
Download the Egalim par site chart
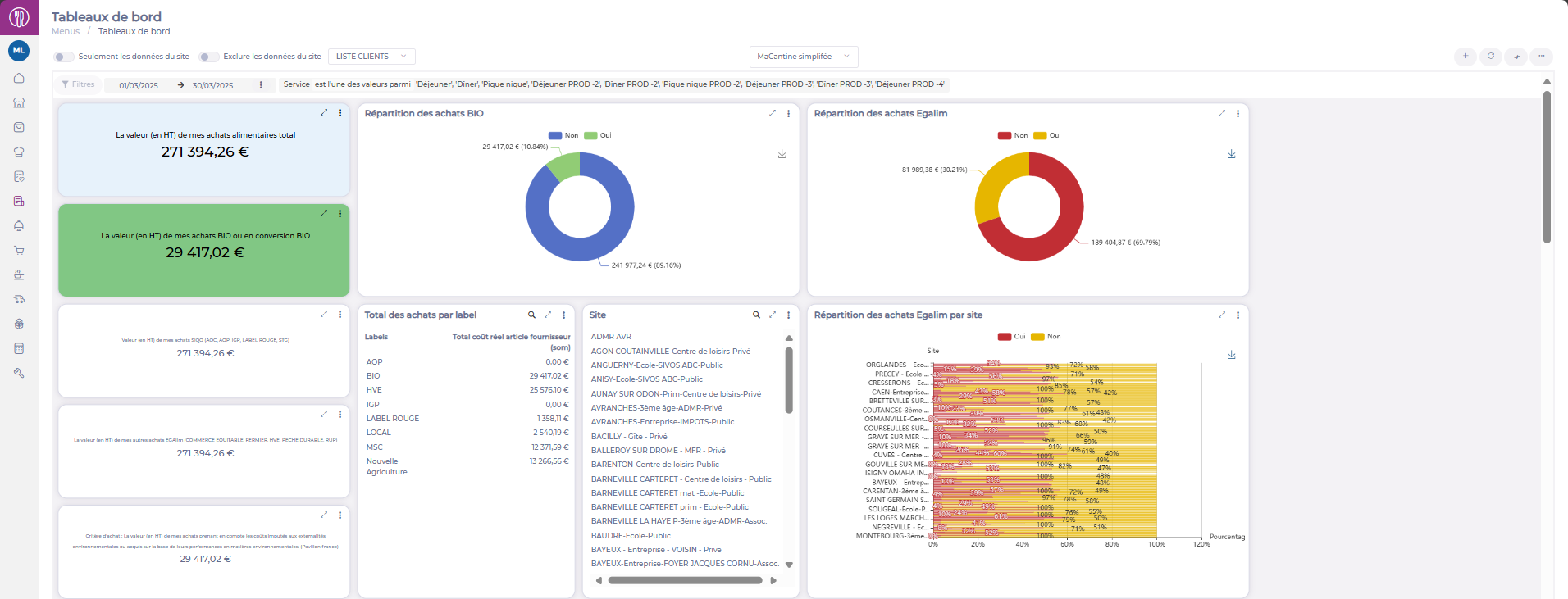1231,355
